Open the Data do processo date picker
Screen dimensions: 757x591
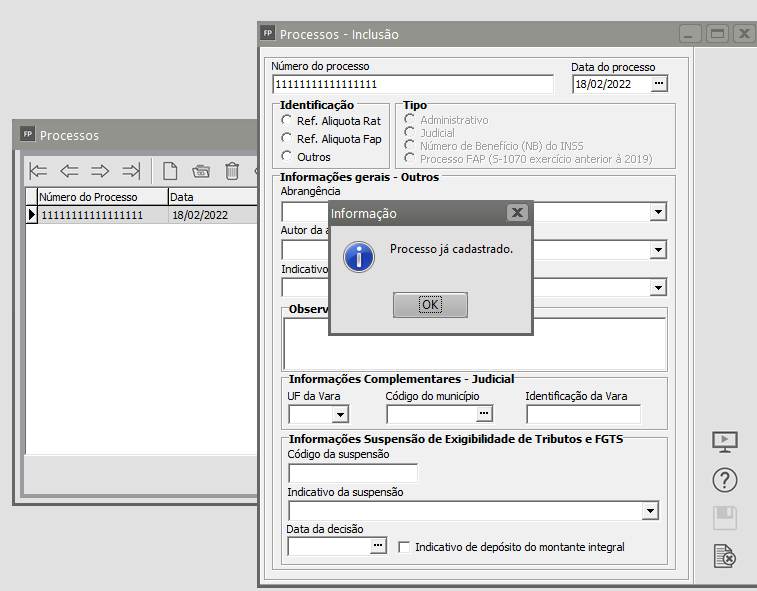[x=658, y=85]
